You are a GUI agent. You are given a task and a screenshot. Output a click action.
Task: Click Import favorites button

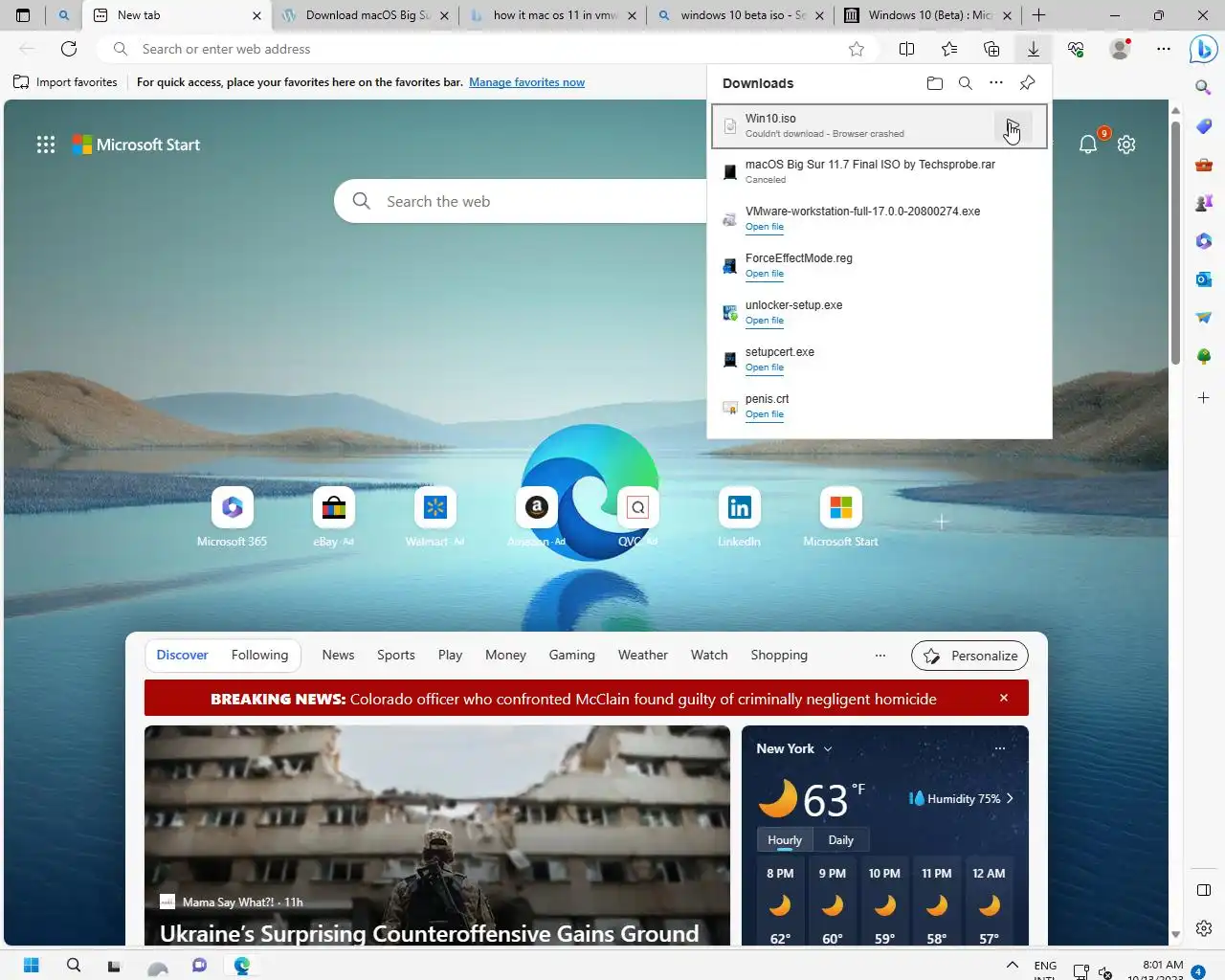65,82
